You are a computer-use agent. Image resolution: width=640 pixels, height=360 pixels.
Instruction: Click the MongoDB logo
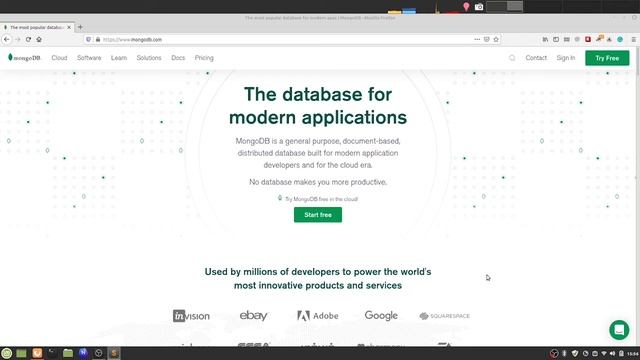click(x=24, y=58)
